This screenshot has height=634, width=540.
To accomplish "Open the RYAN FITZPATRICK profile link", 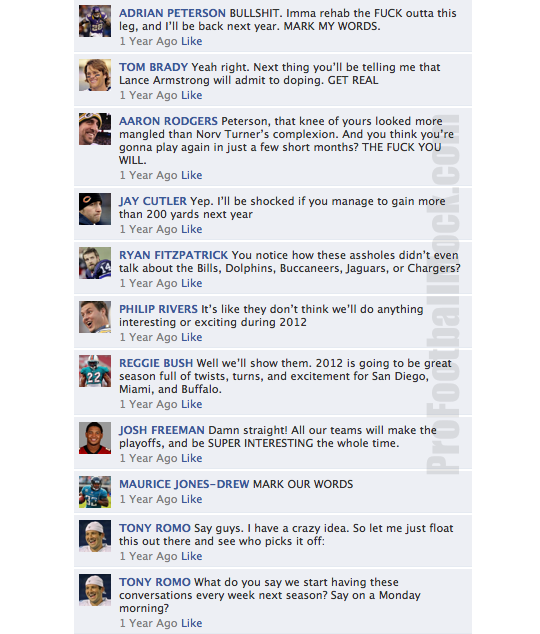I will click(x=173, y=255).
